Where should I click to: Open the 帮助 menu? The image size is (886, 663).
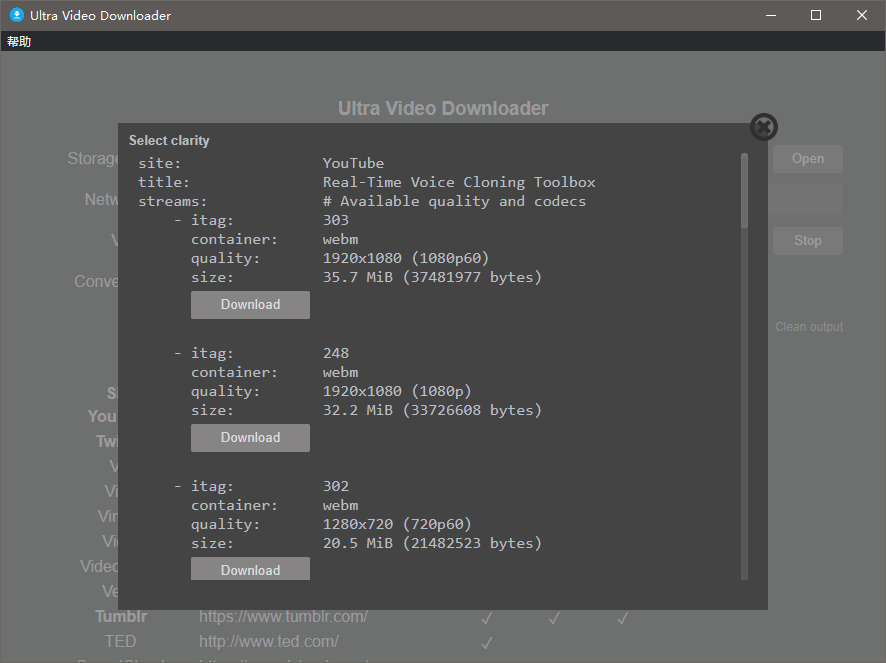click(x=19, y=41)
